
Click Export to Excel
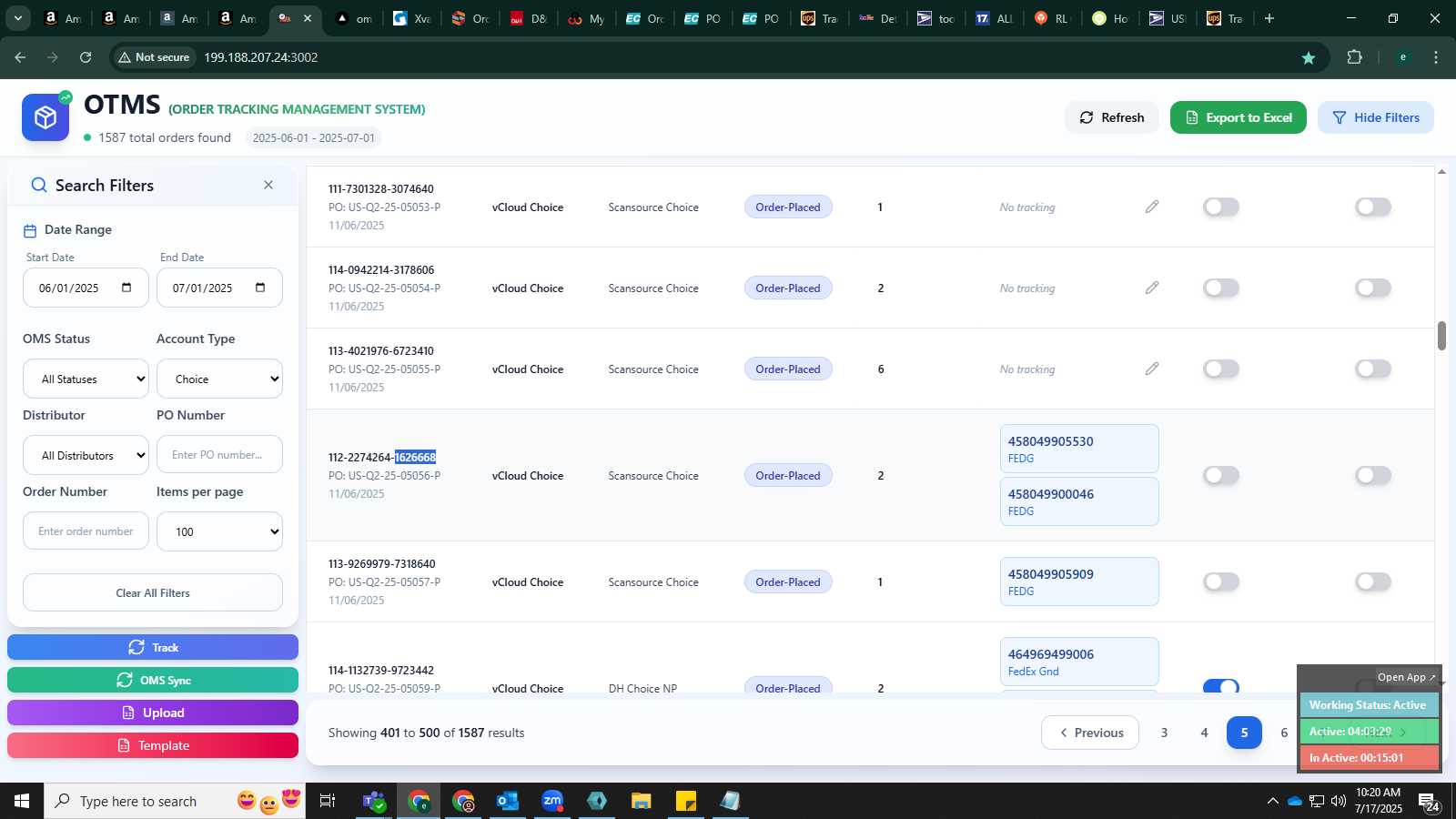[x=1238, y=117]
